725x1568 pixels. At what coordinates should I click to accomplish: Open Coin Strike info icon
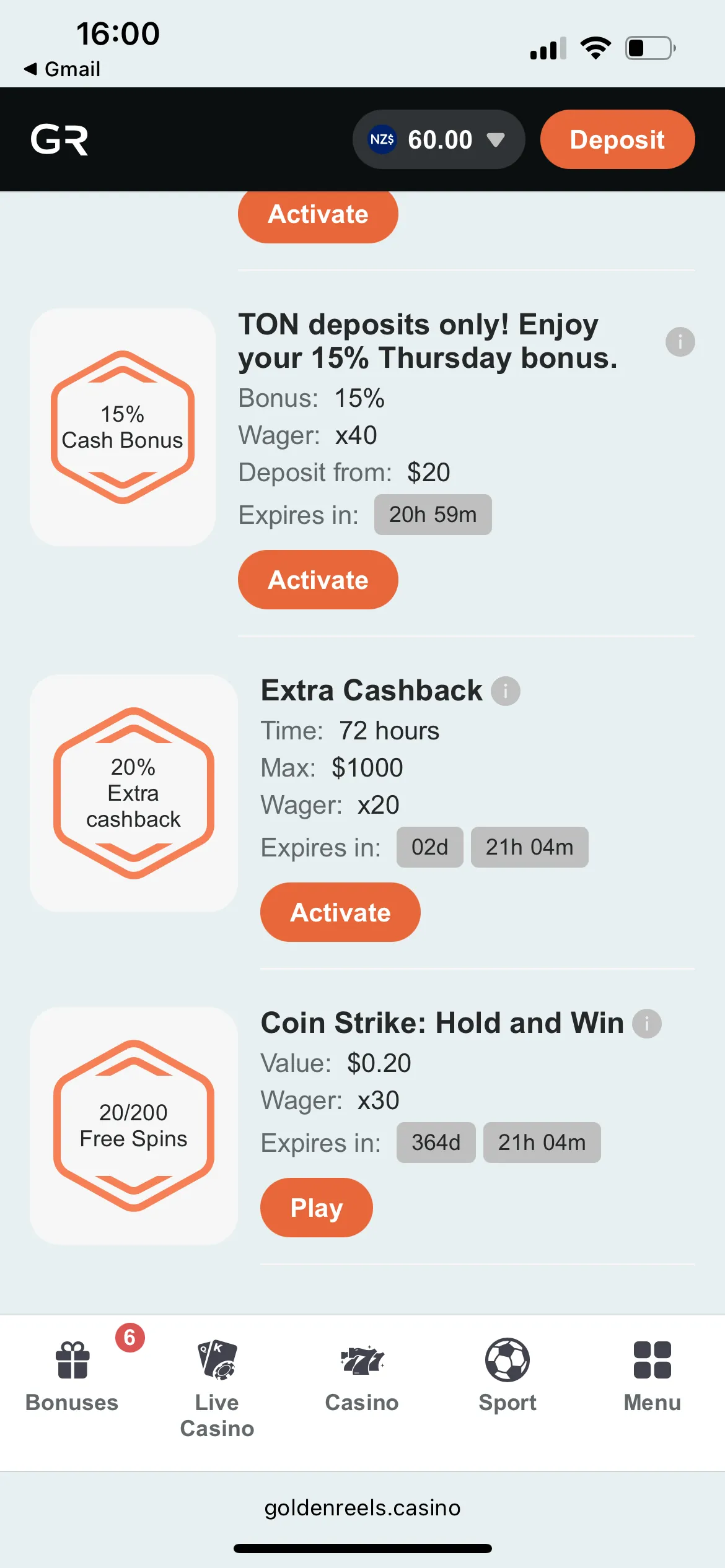pyautogui.click(x=646, y=1024)
